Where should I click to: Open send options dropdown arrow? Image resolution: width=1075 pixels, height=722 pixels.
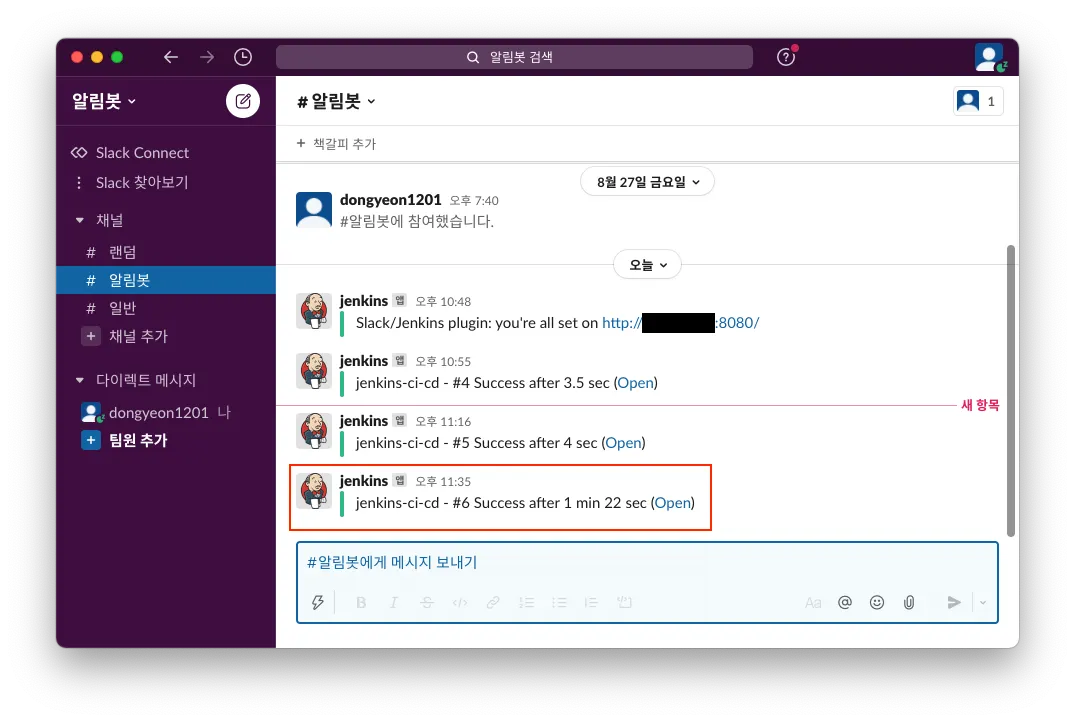click(x=982, y=602)
